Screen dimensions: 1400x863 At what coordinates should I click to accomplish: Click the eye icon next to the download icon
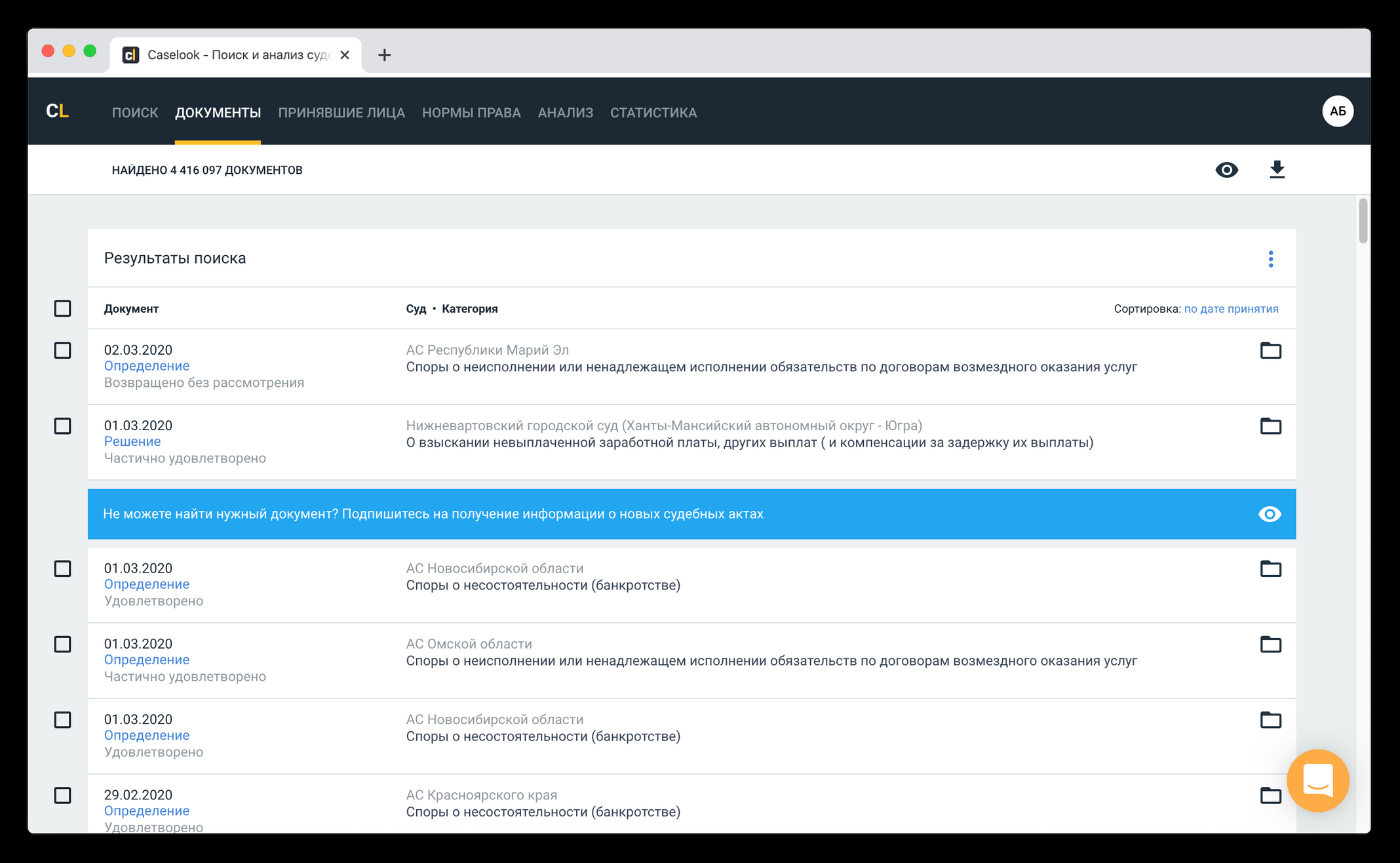tap(1226, 170)
